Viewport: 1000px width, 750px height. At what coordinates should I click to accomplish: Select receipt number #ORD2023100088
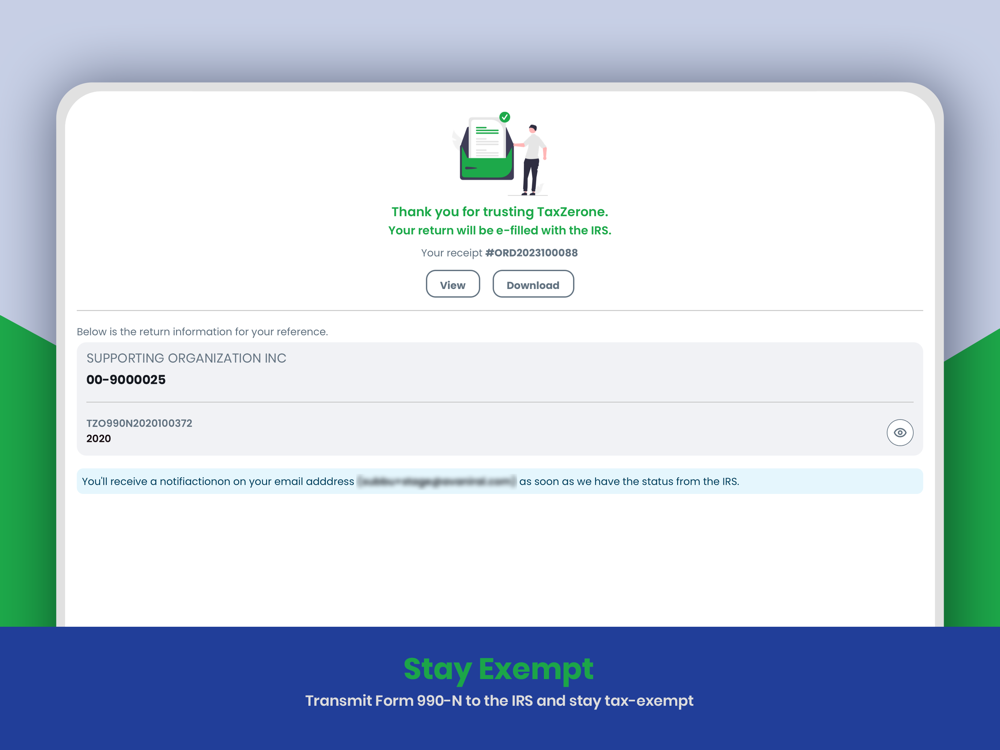pos(531,253)
